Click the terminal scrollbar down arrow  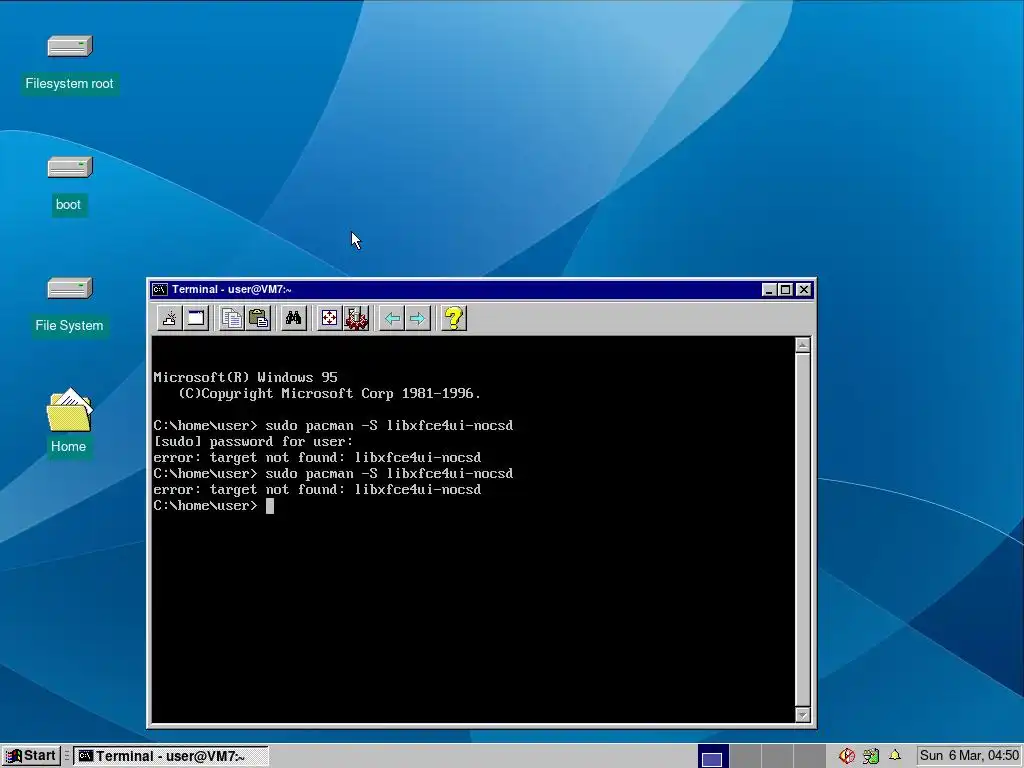(803, 715)
